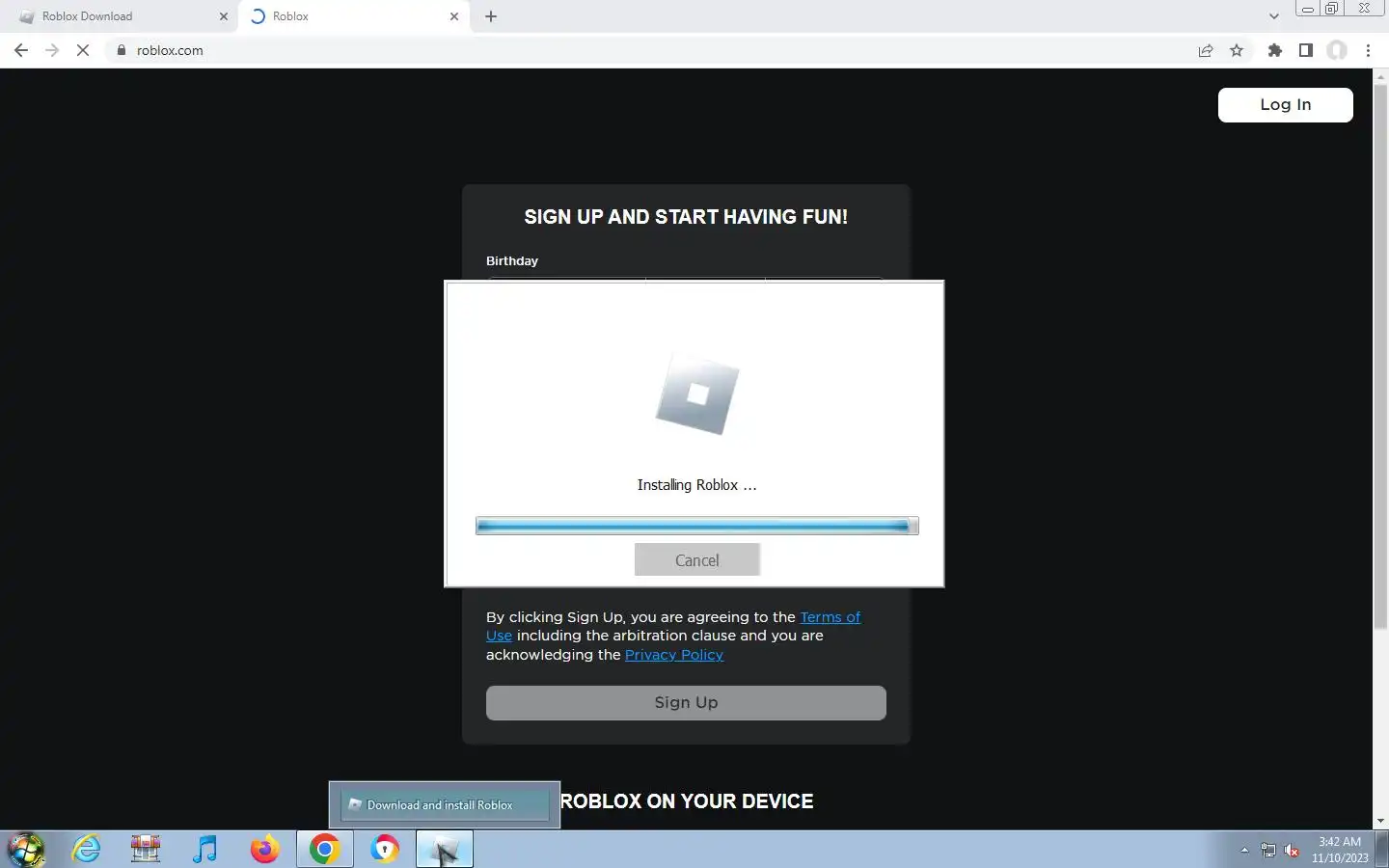Screen dimensions: 1389x868
Task: Click the Installing Roblox progress bar
Action: (x=696, y=526)
